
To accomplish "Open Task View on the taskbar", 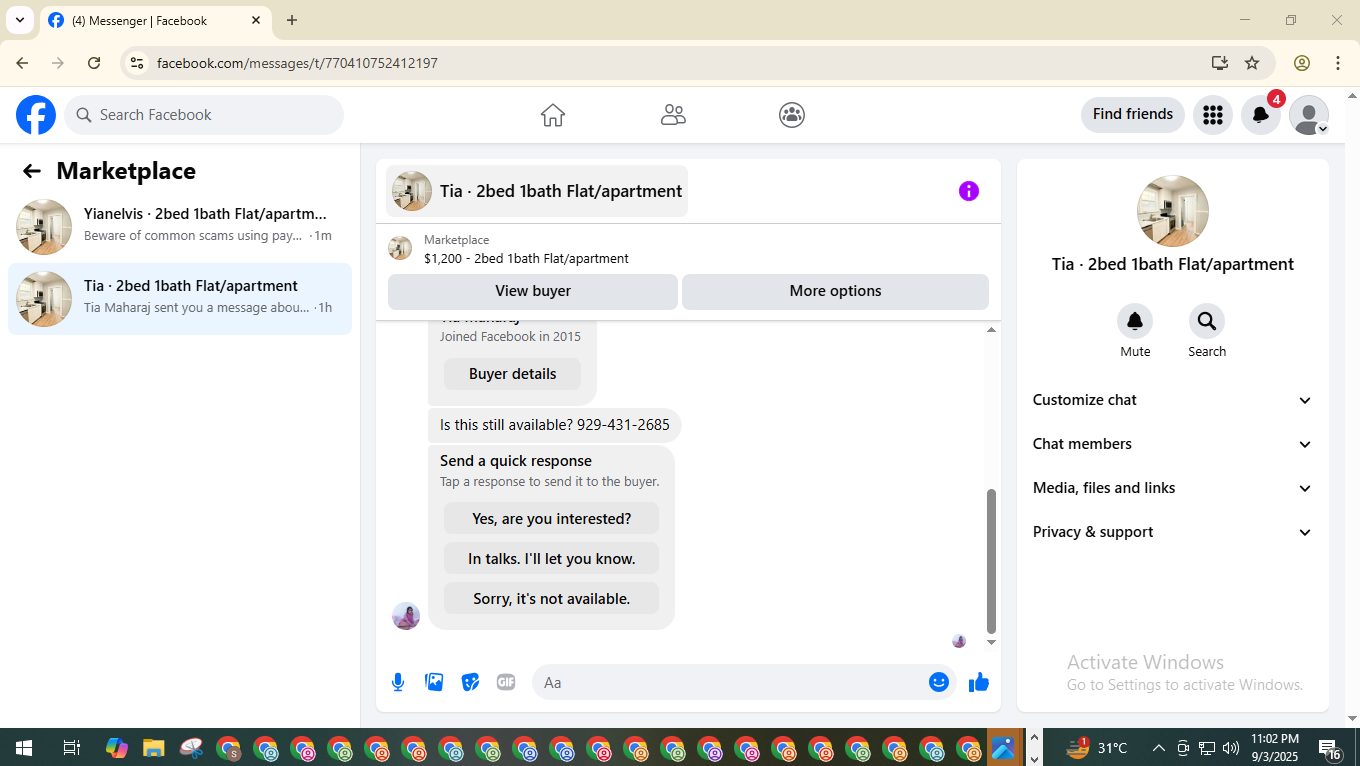I will tap(72, 748).
